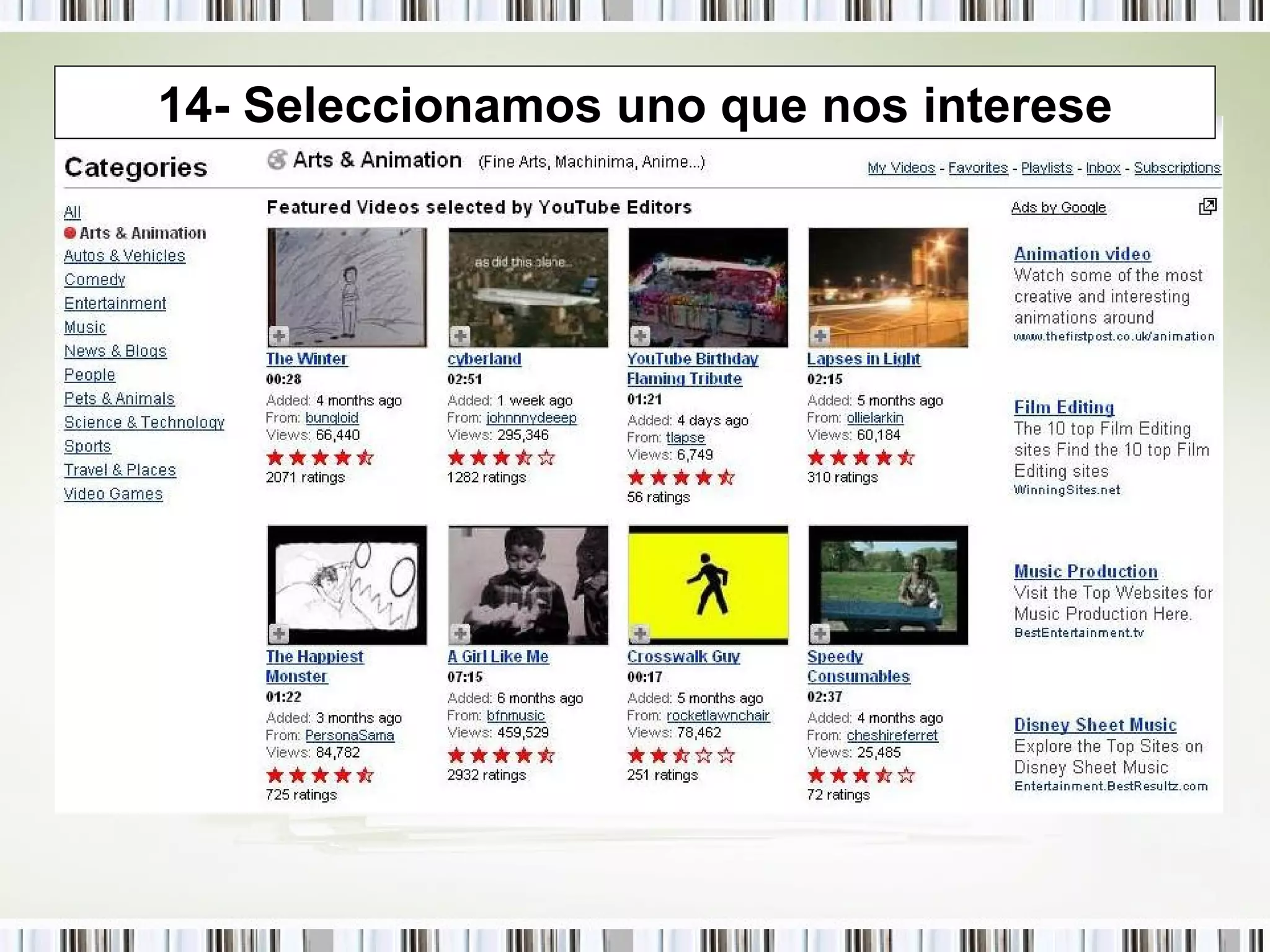Image resolution: width=1270 pixels, height=952 pixels.
Task: Open A Girl Like Me title link
Action: coord(498,656)
